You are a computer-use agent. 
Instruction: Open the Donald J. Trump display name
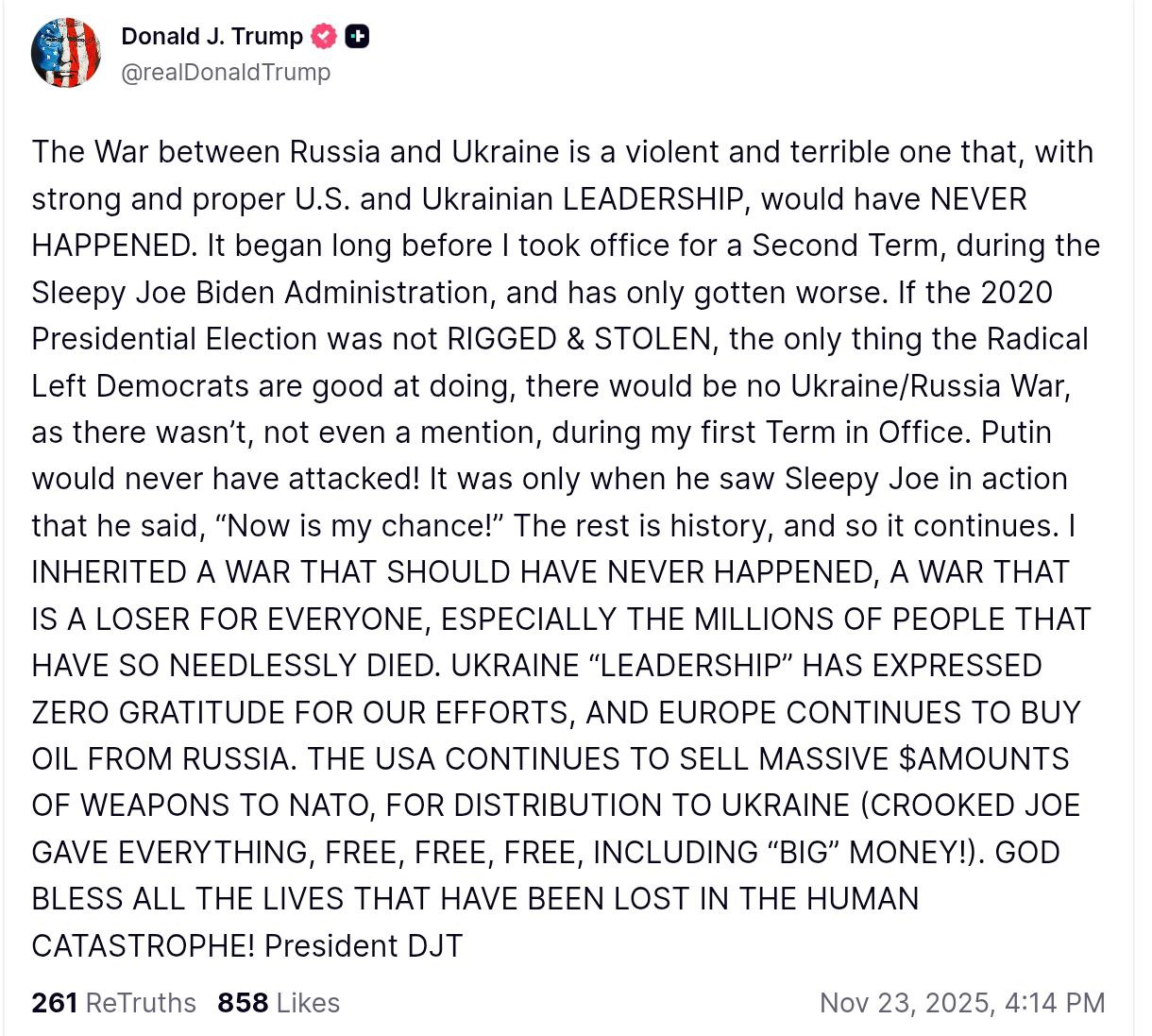212,37
